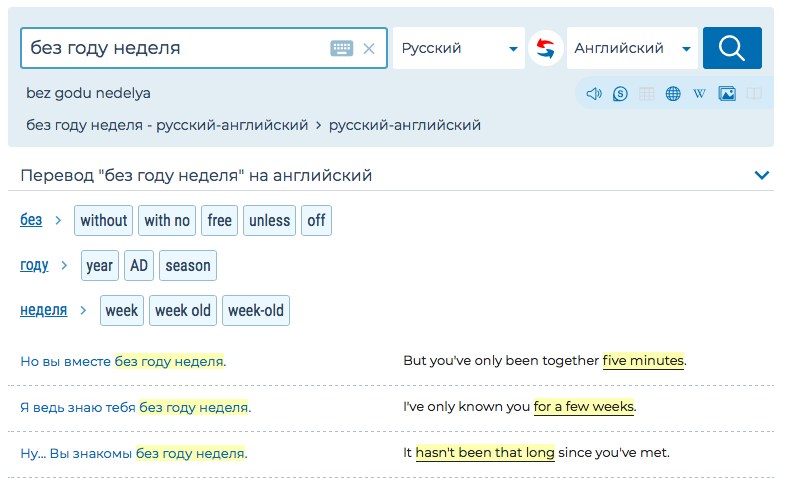The width and height of the screenshot is (787, 478).
Task: Click the sentence 'Но вы вместе без году неделя.'
Action: pyautogui.click(x=123, y=362)
